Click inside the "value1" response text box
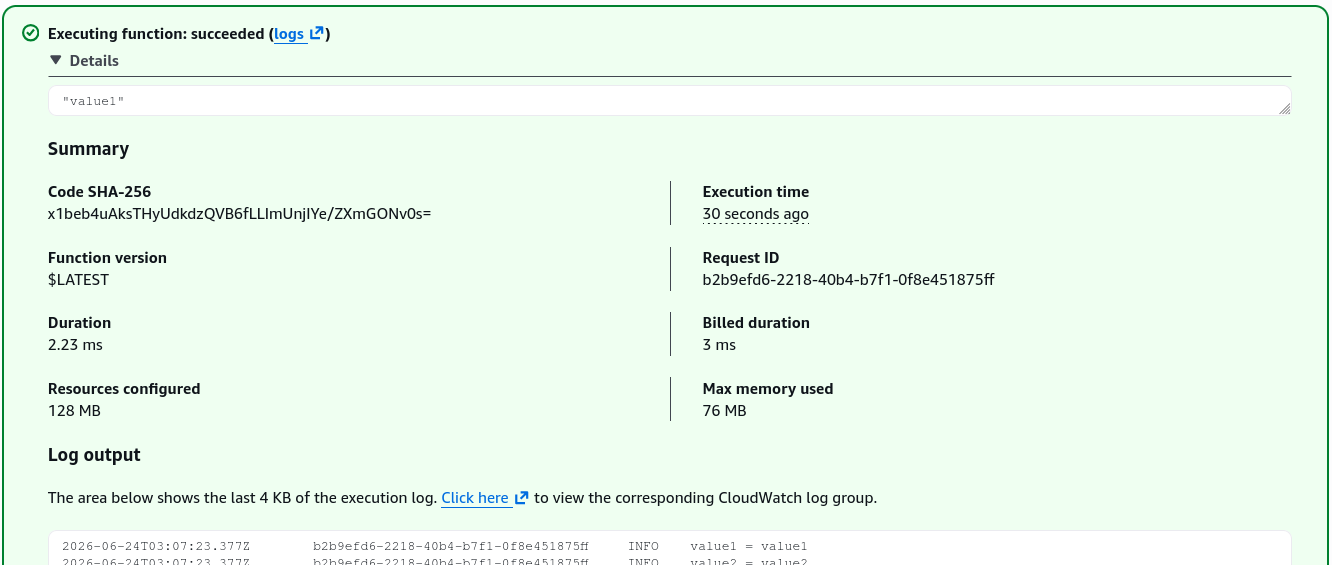This screenshot has height=565, width=1332. (x=669, y=101)
